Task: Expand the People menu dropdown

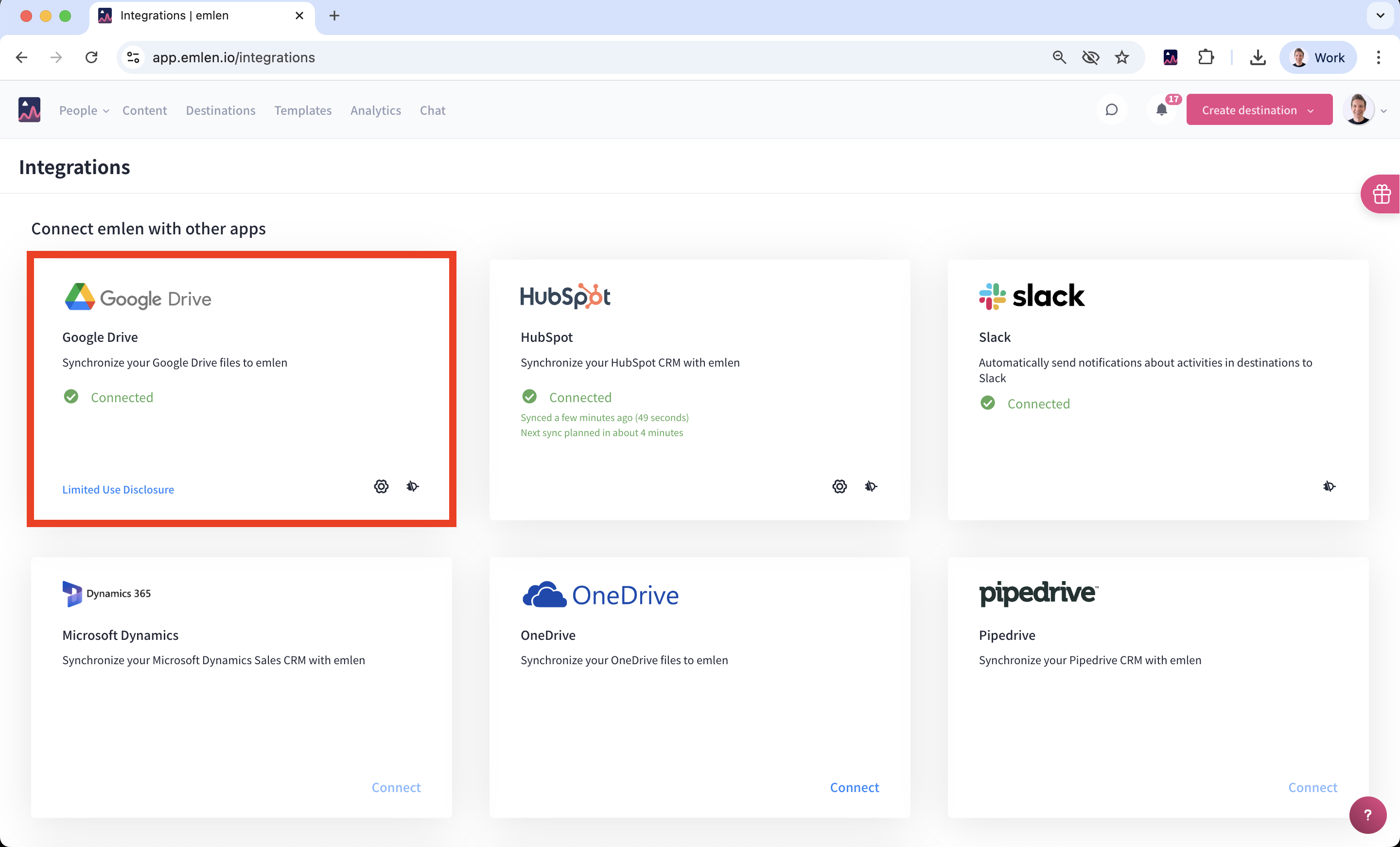Action: click(84, 110)
